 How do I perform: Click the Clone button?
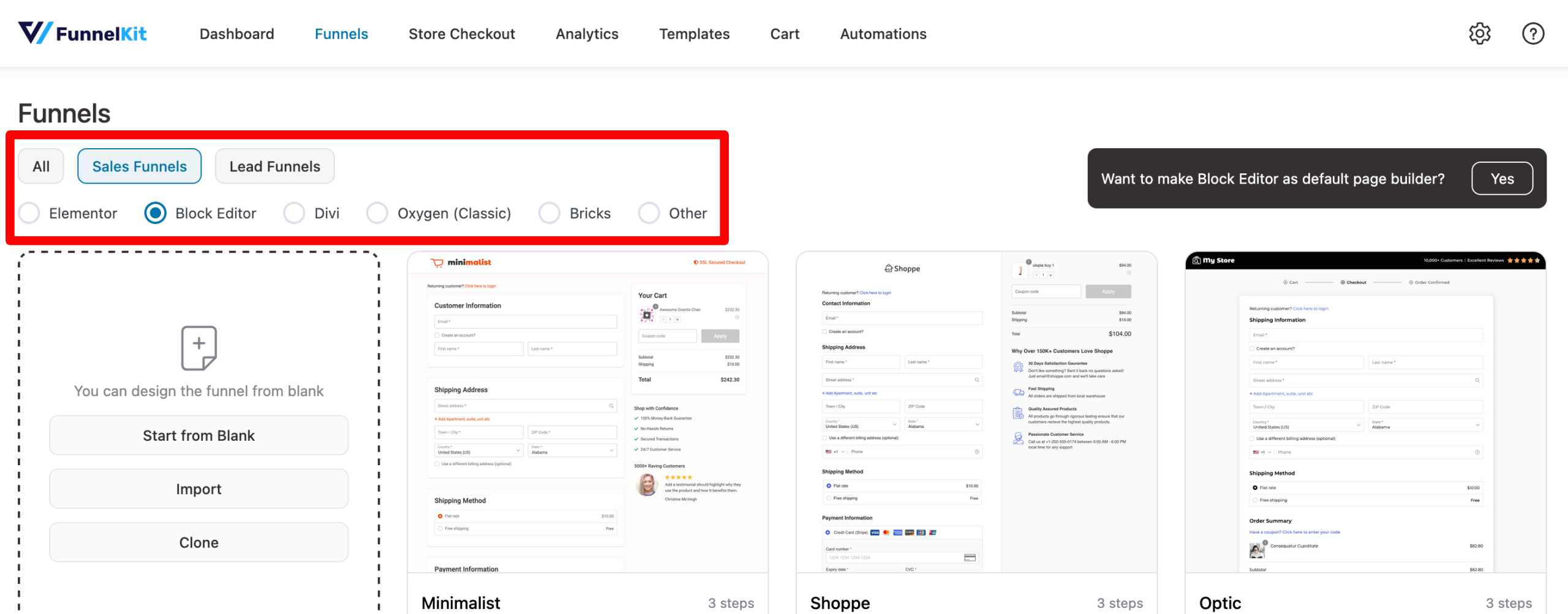click(198, 542)
